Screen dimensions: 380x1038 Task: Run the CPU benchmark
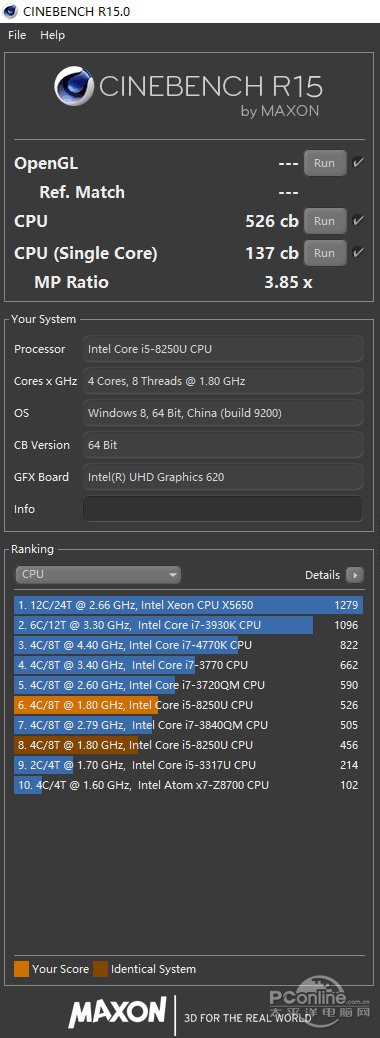(x=325, y=221)
